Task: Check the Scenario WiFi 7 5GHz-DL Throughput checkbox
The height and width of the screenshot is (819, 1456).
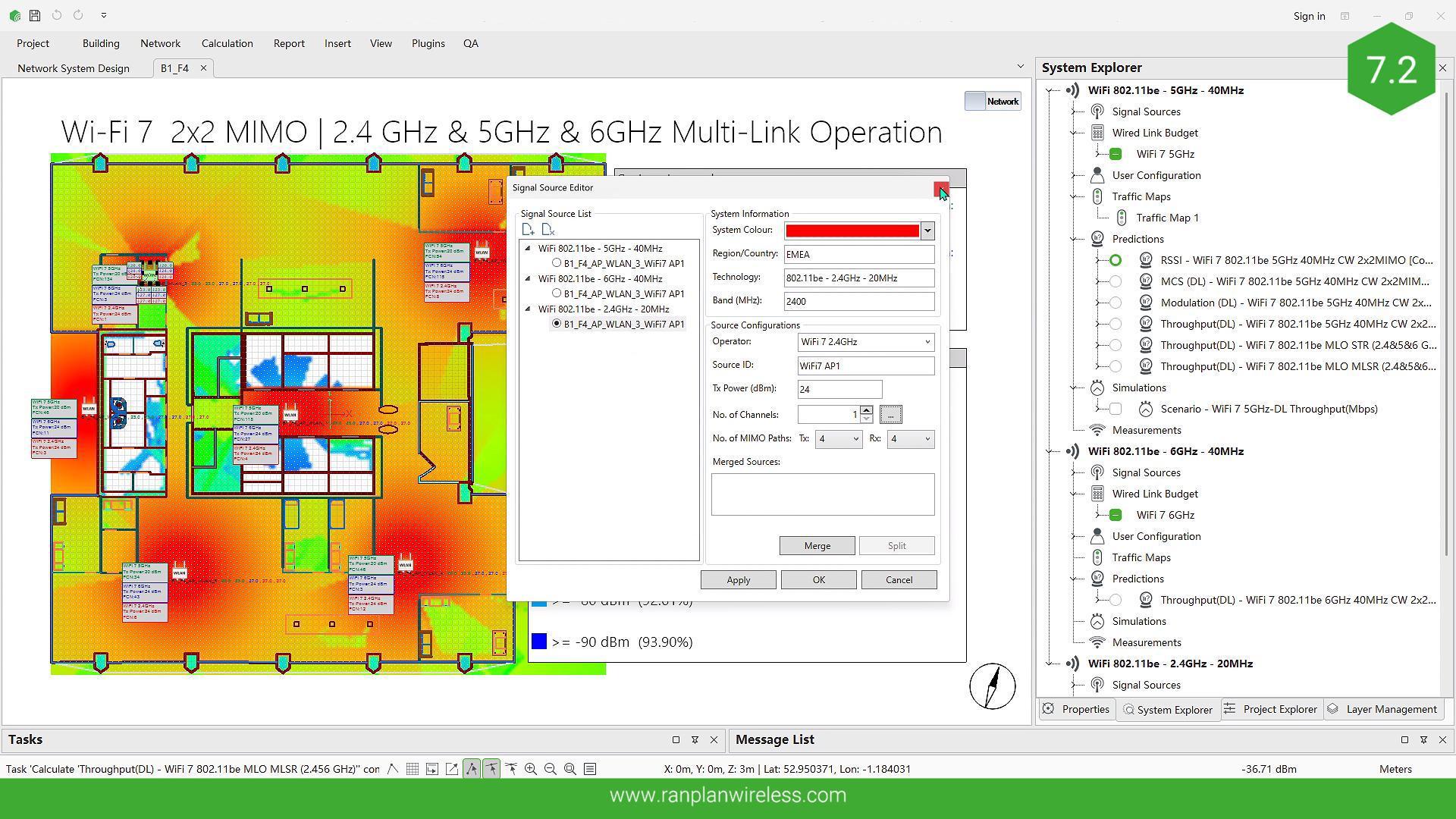Action: 1116,409
